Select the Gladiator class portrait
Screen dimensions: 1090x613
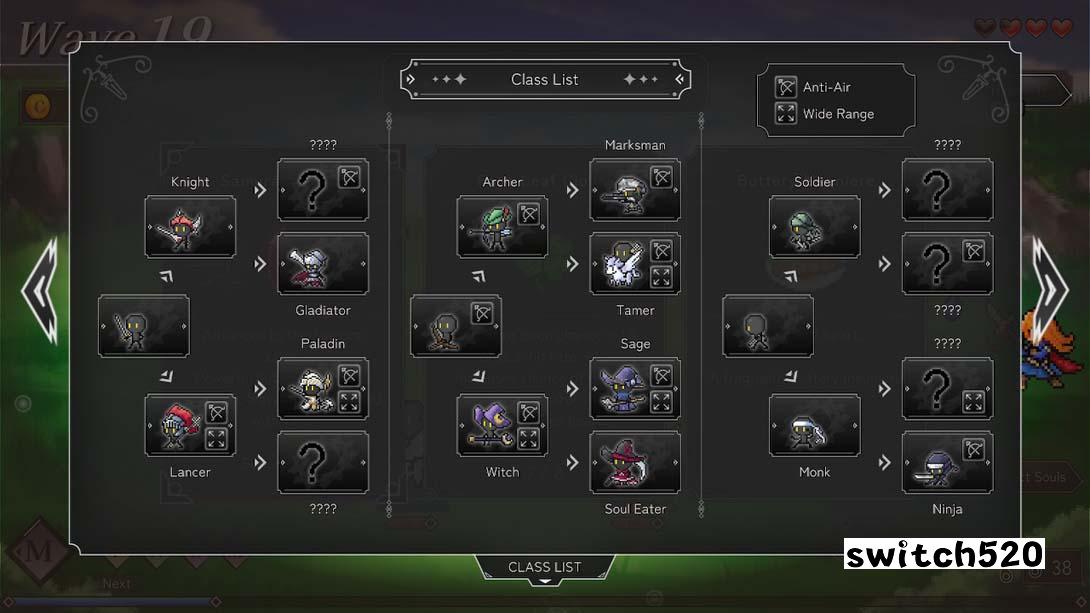pyautogui.click(x=323, y=264)
